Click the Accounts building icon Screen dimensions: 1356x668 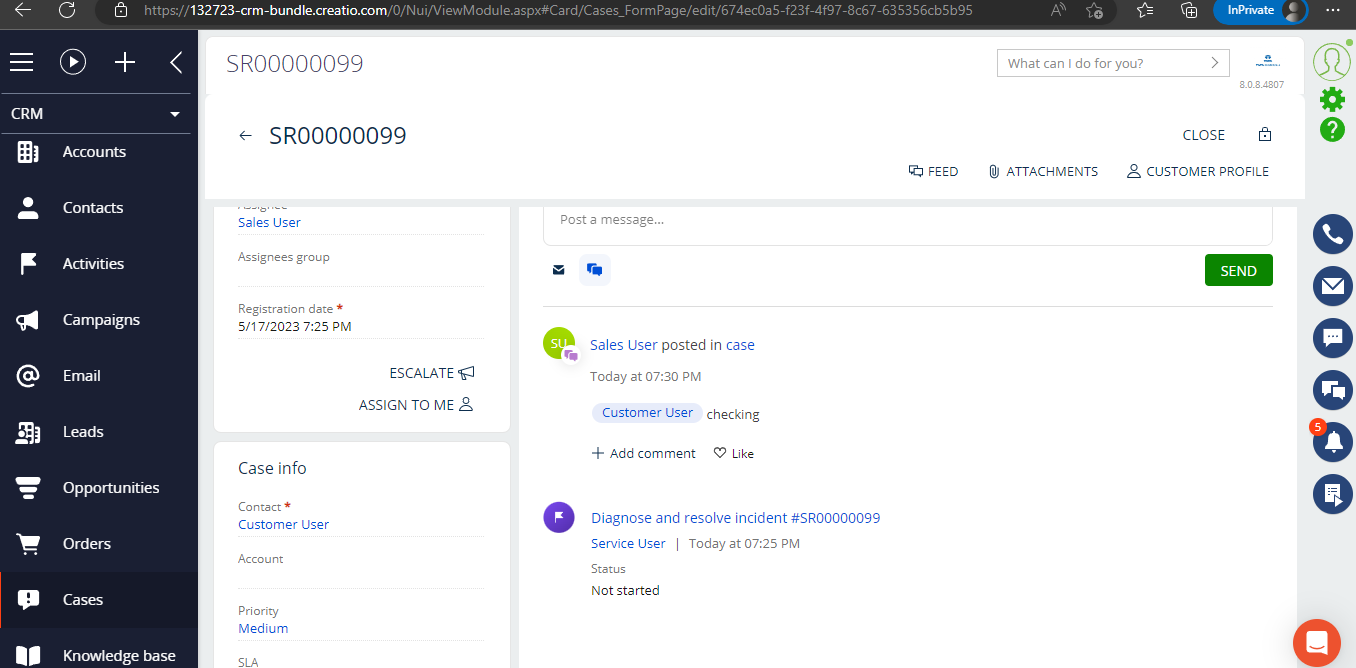point(28,152)
